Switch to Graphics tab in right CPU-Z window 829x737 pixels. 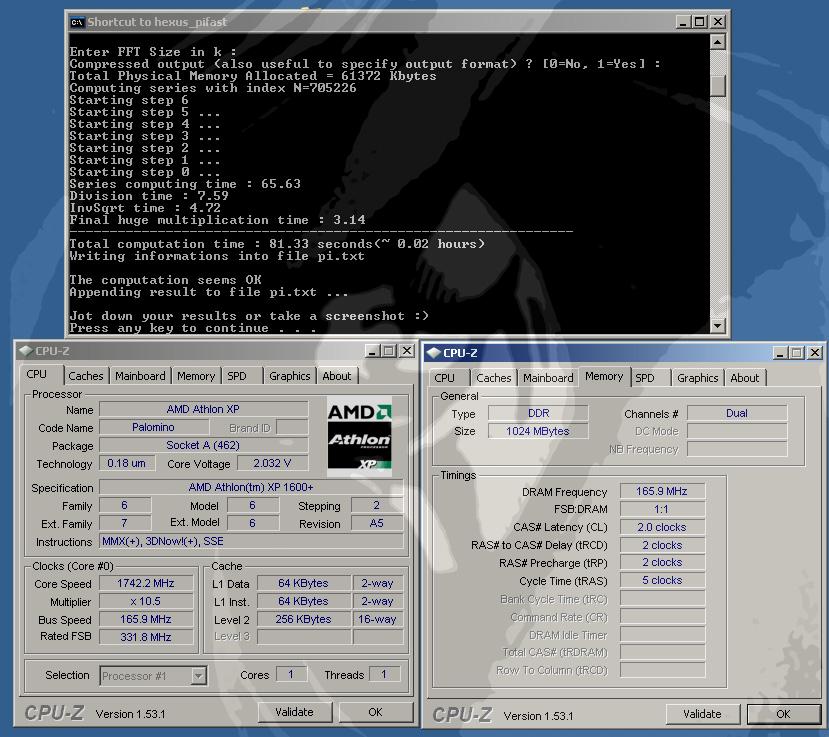point(697,378)
